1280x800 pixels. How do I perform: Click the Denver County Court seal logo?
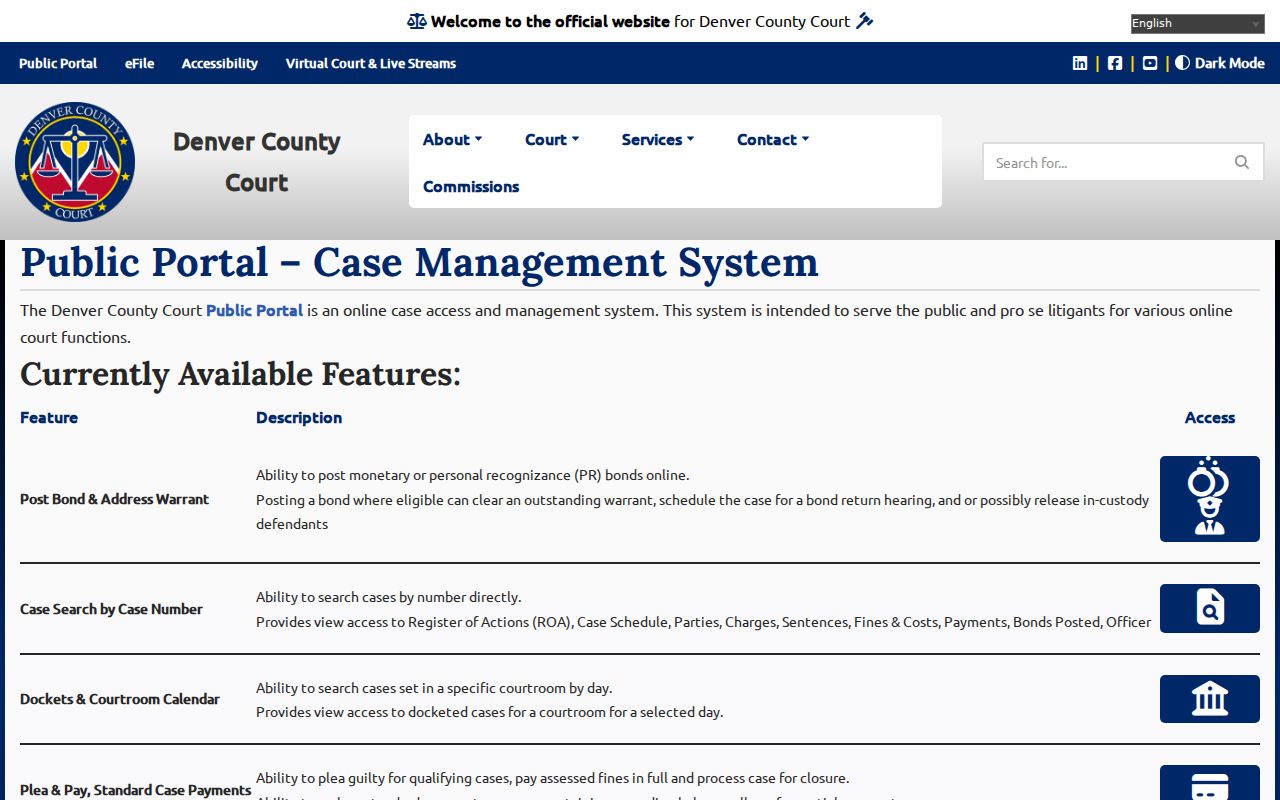(75, 162)
